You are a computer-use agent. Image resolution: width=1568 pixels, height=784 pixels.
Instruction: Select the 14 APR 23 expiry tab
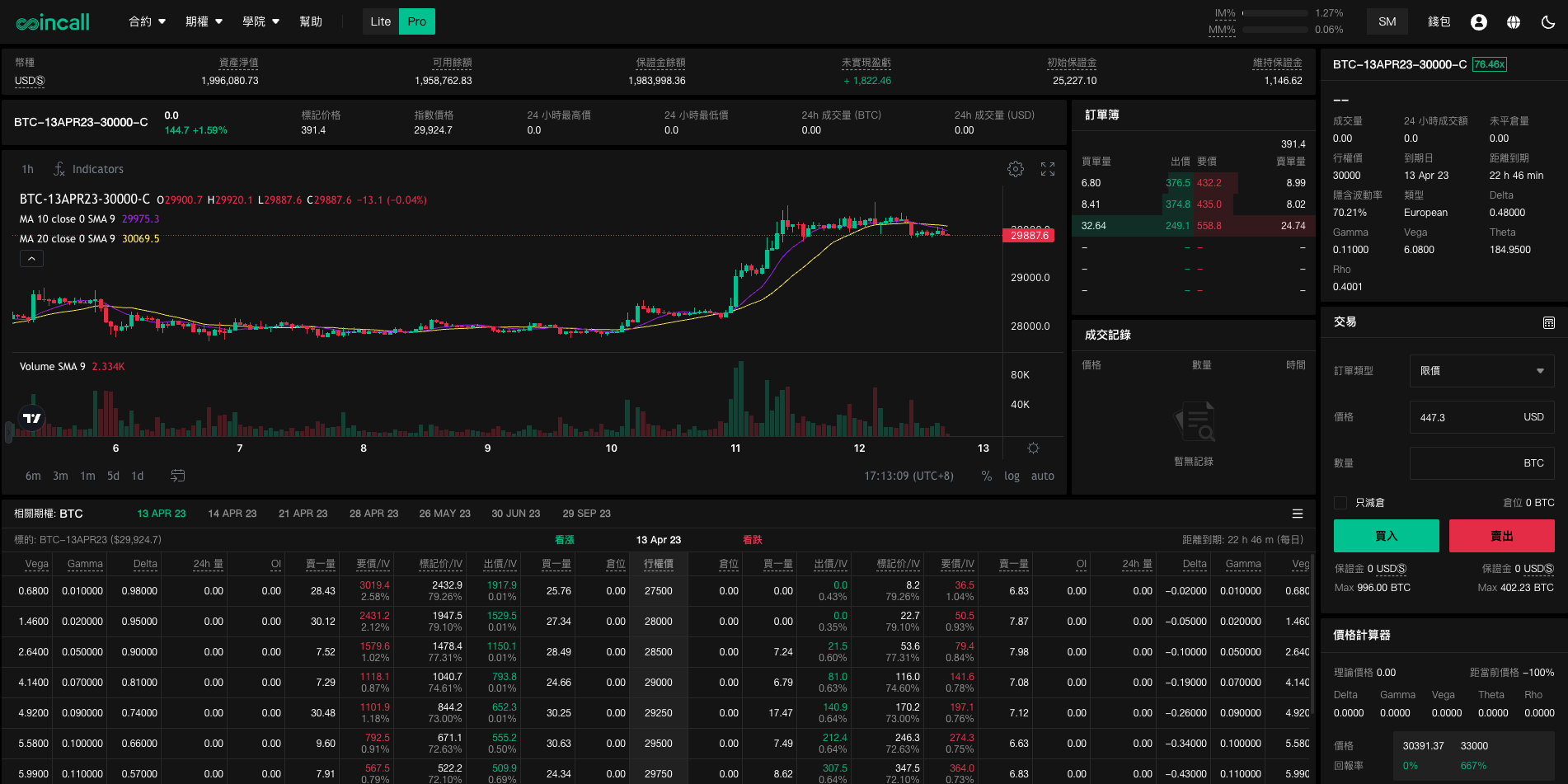[232, 514]
